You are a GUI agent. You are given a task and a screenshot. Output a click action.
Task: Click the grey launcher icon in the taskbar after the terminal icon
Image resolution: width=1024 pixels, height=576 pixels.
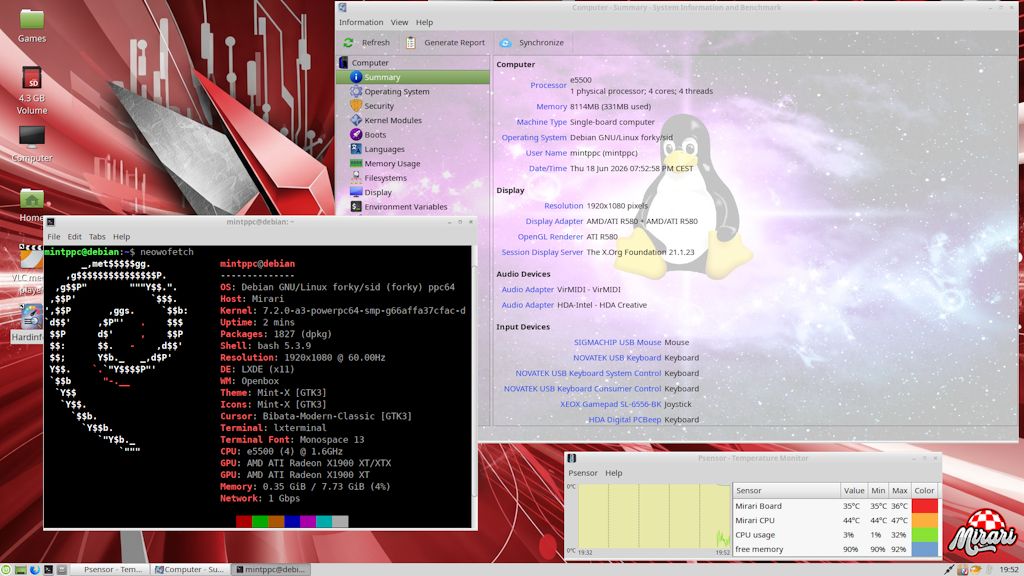[62, 569]
